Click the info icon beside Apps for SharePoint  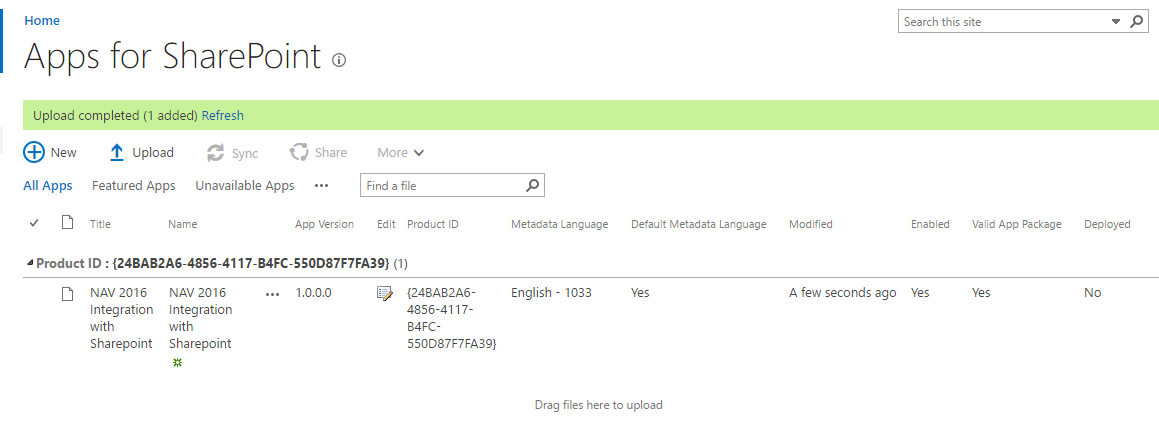[x=339, y=61]
